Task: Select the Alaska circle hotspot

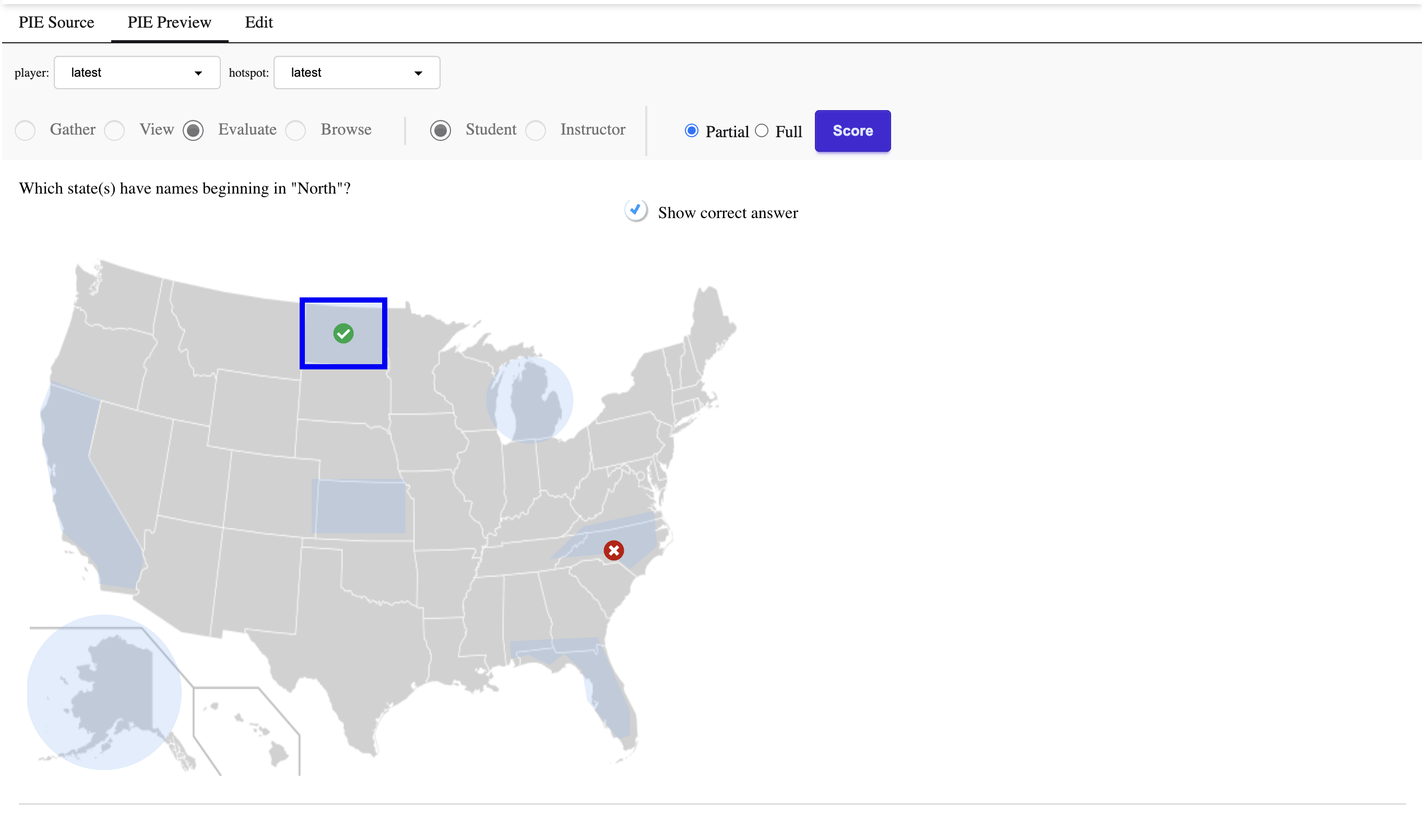Action: (x=104, y=692)
